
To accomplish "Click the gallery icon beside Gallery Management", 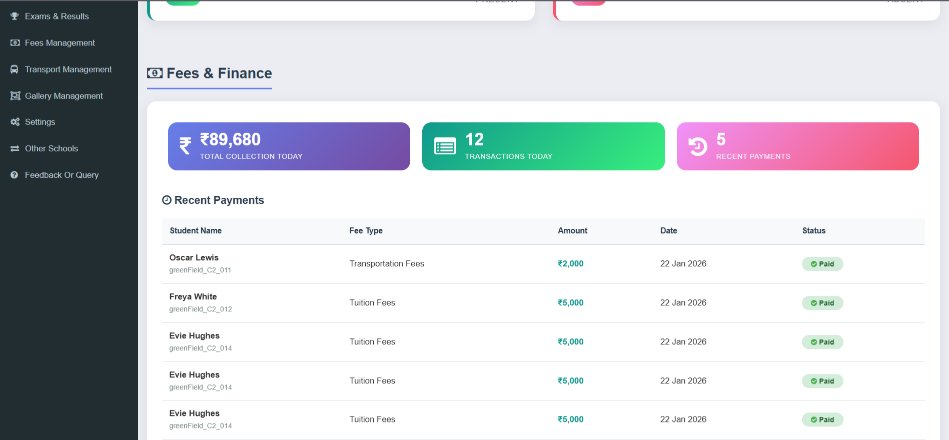I will pos(15,96).
